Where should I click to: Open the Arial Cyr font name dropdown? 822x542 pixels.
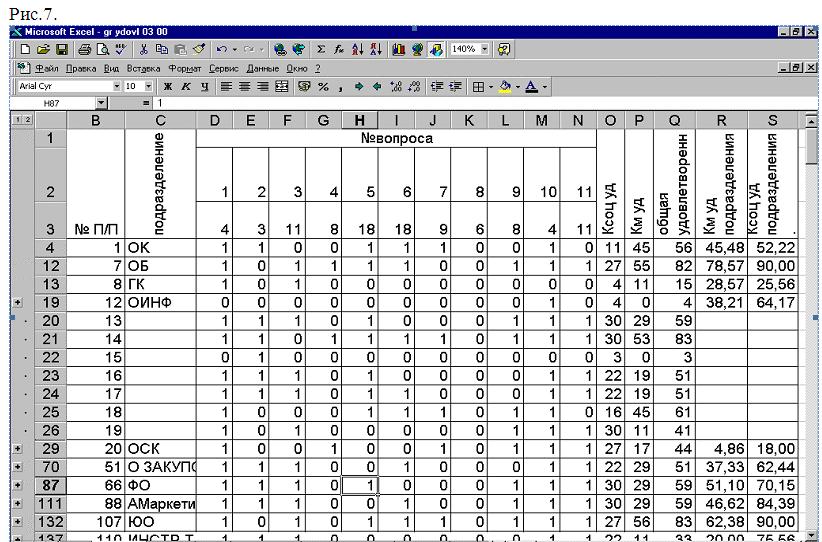116,86
